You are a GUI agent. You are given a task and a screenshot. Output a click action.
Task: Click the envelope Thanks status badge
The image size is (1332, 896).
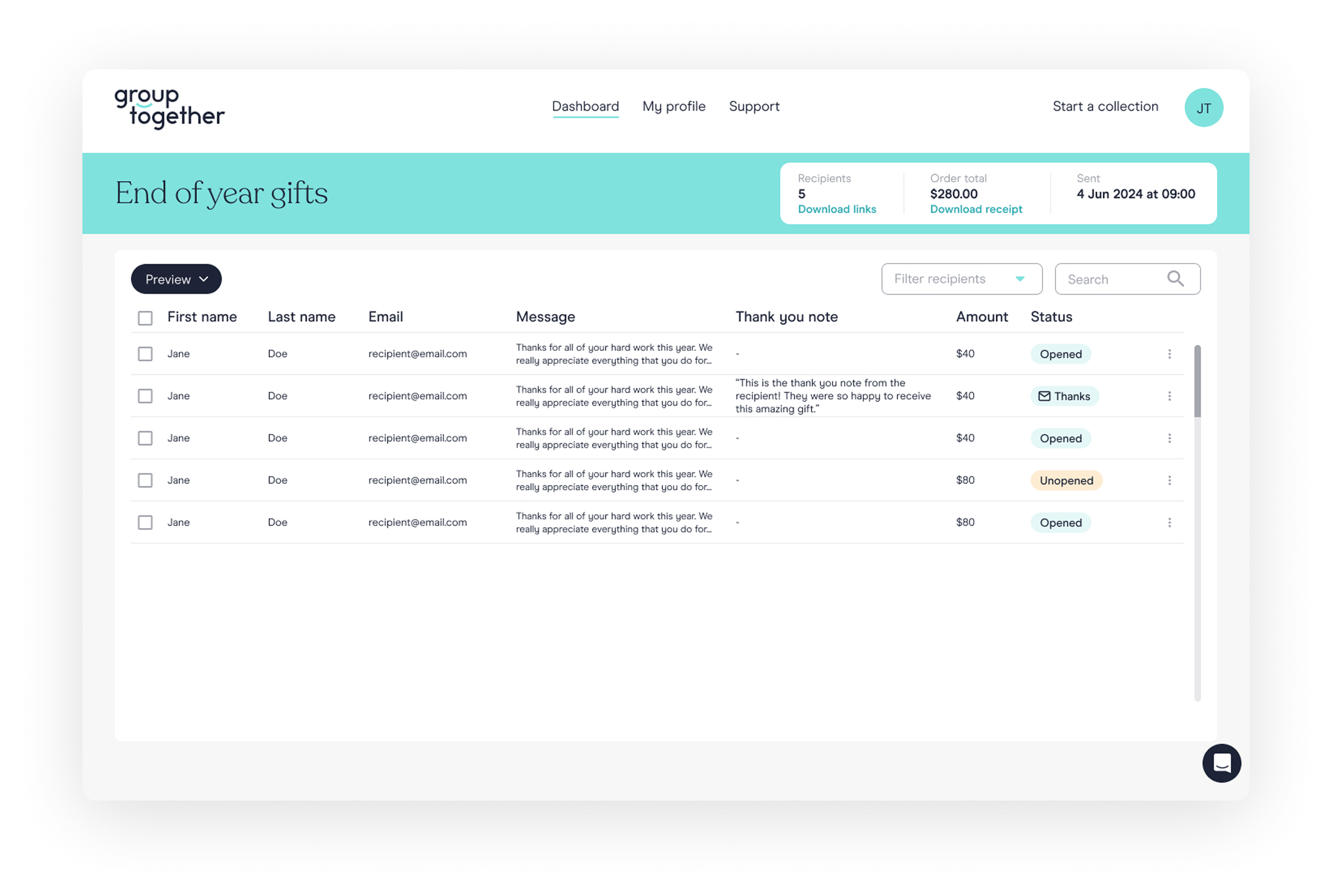coord(1064,396)
